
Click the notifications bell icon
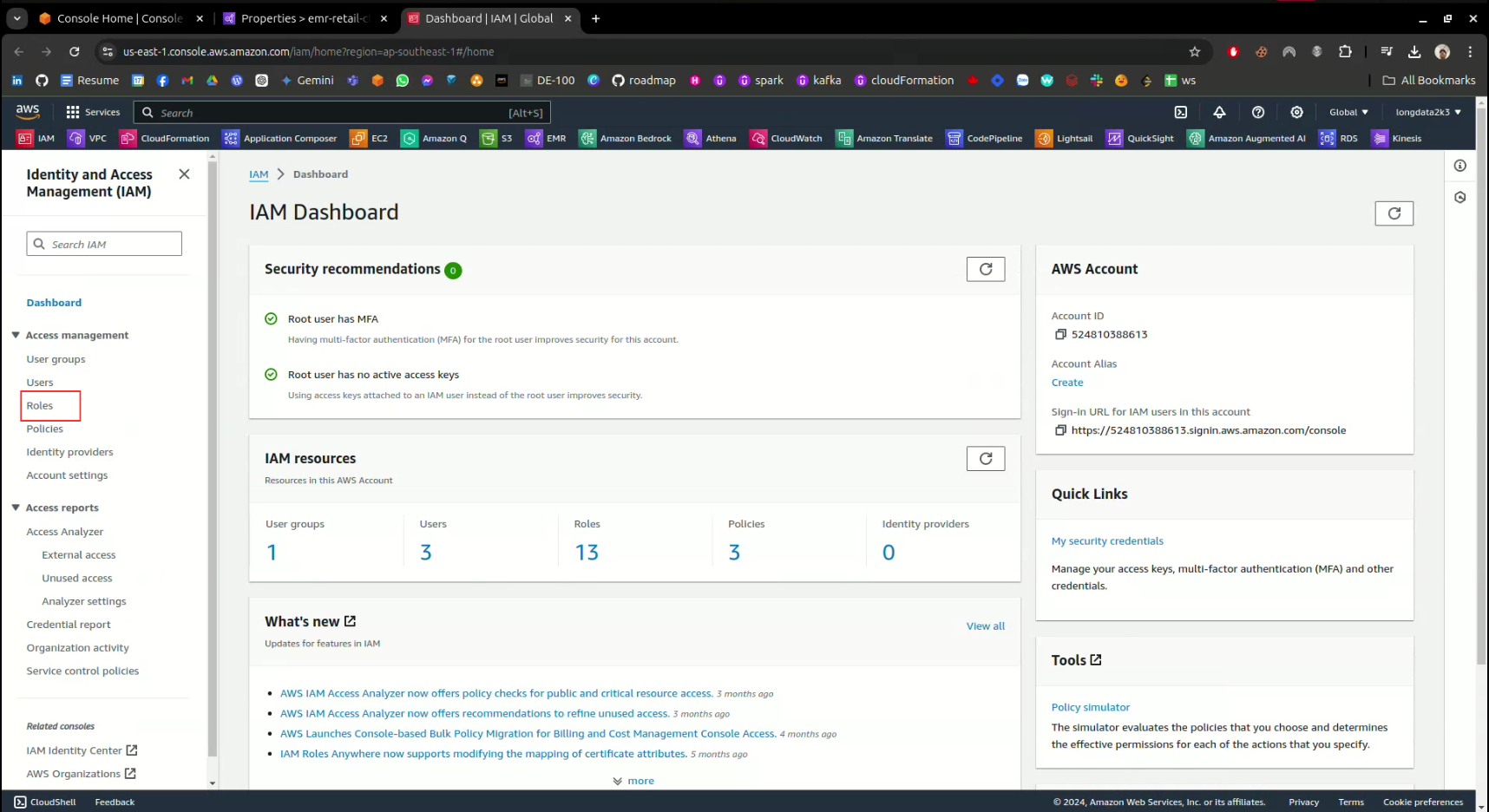pos(1219,112)
